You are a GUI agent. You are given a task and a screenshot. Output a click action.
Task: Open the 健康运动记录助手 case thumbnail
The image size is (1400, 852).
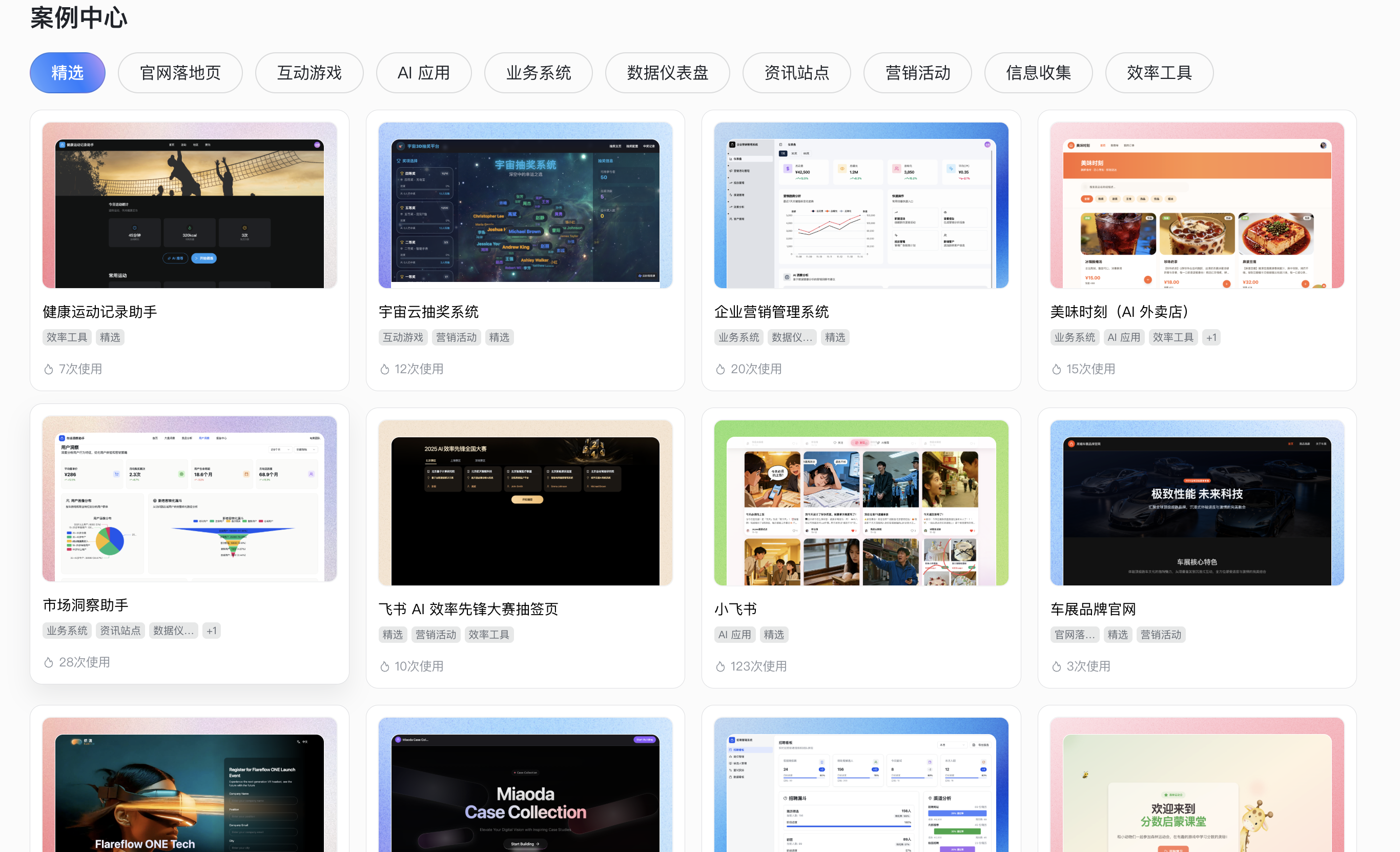[189, 205]
